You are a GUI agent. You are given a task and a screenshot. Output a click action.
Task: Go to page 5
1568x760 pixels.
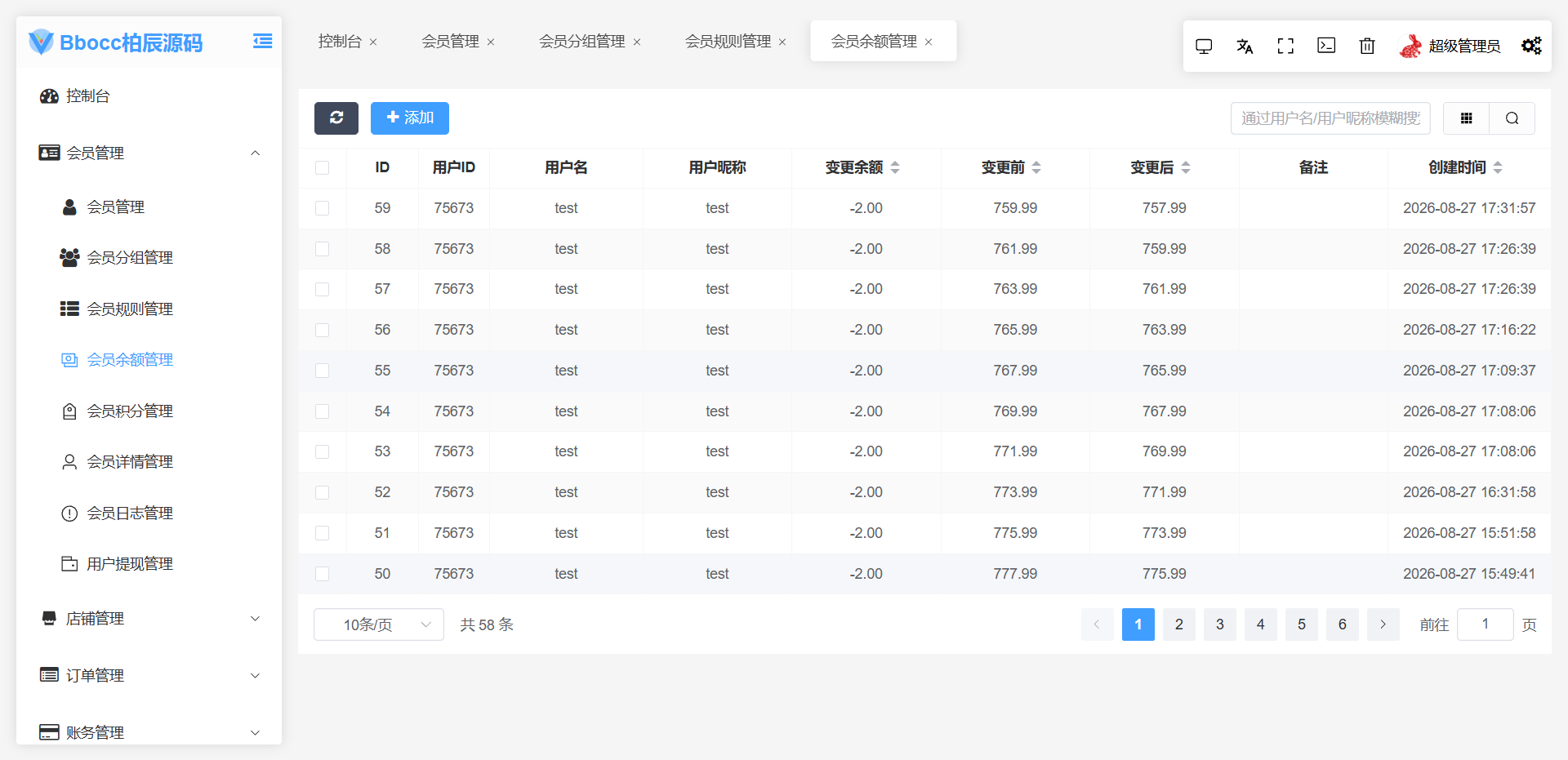point(1302,624)
